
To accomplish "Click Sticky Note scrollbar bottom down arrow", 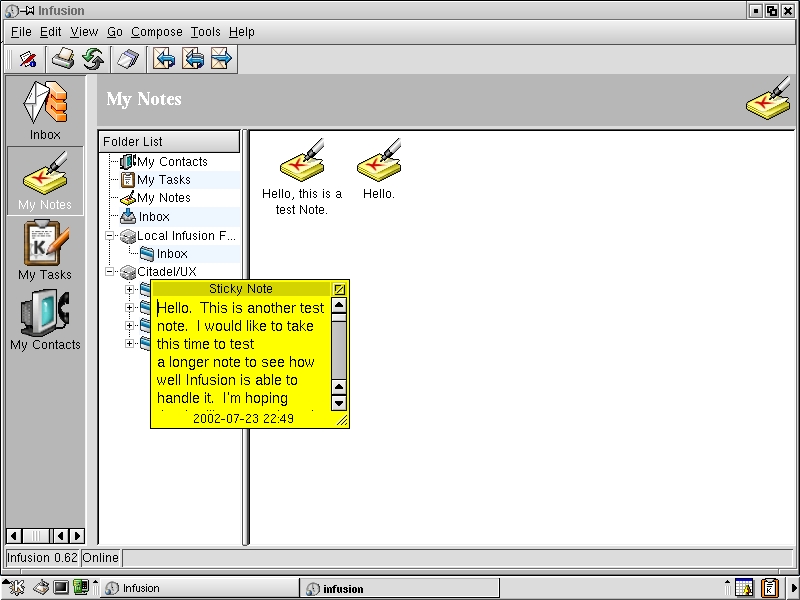I will tap(339, 403).
